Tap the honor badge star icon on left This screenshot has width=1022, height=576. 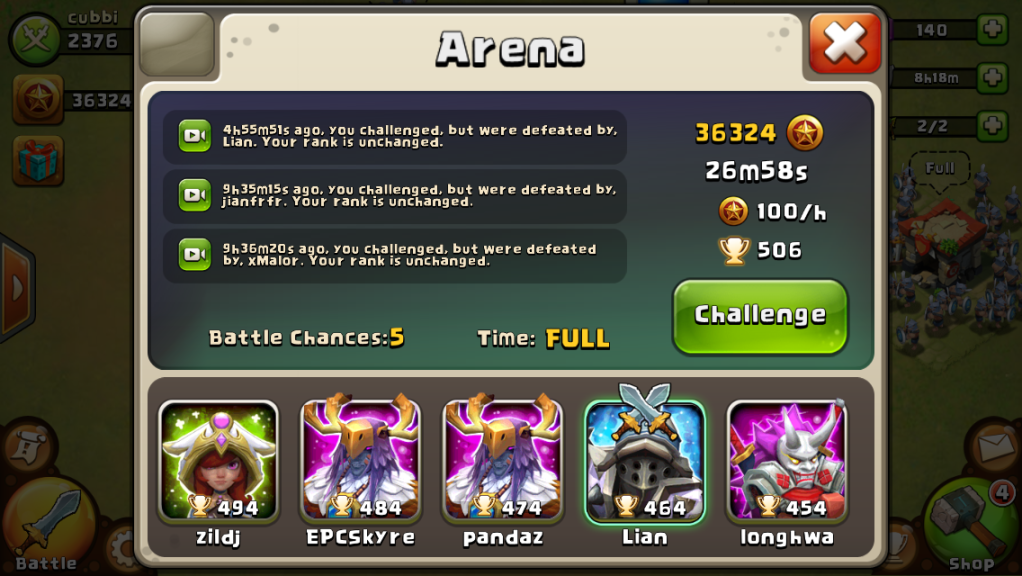pyautogui.click(x=38, y=99)
